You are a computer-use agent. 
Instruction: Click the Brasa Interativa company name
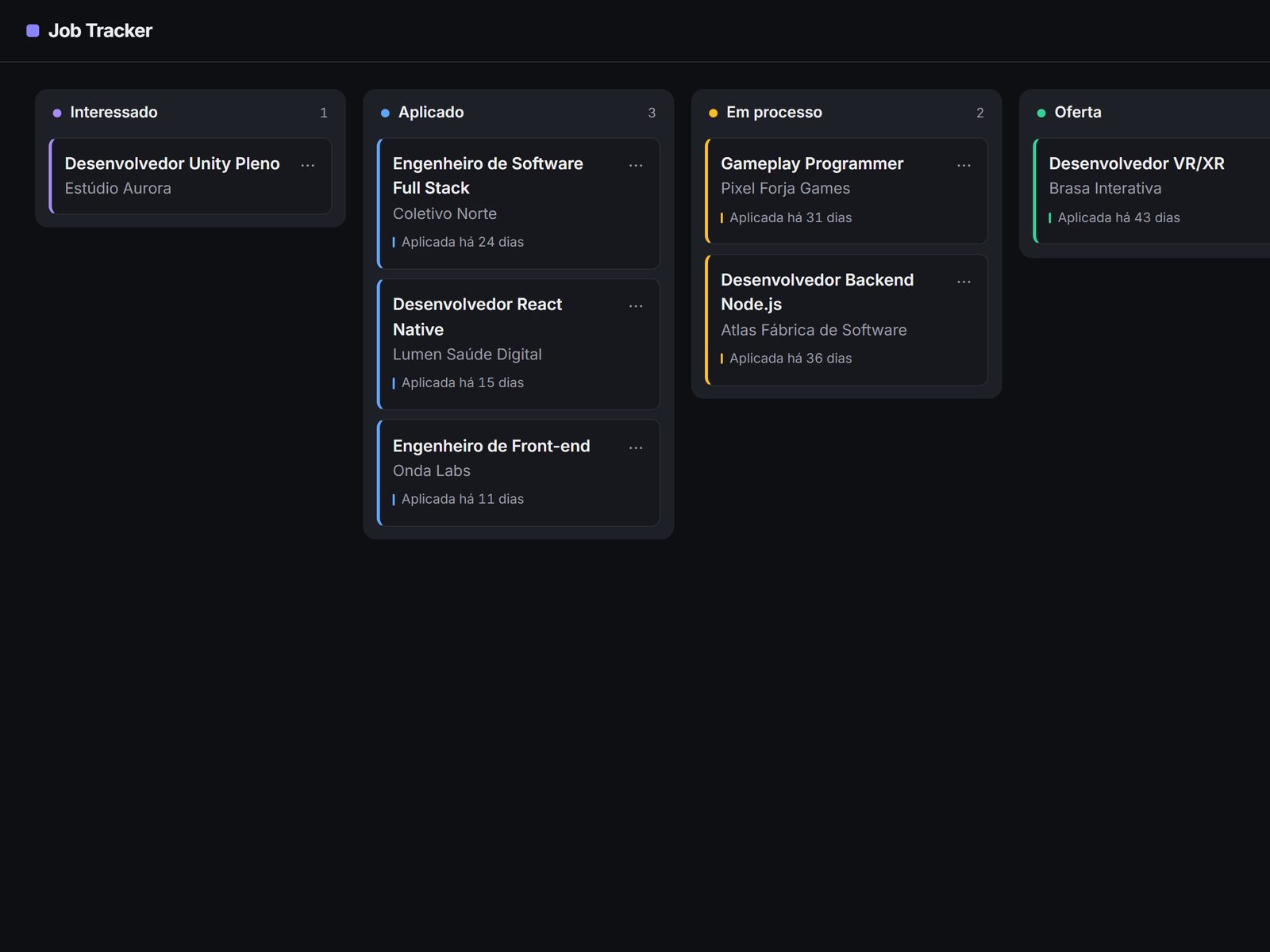point(1105,188)
